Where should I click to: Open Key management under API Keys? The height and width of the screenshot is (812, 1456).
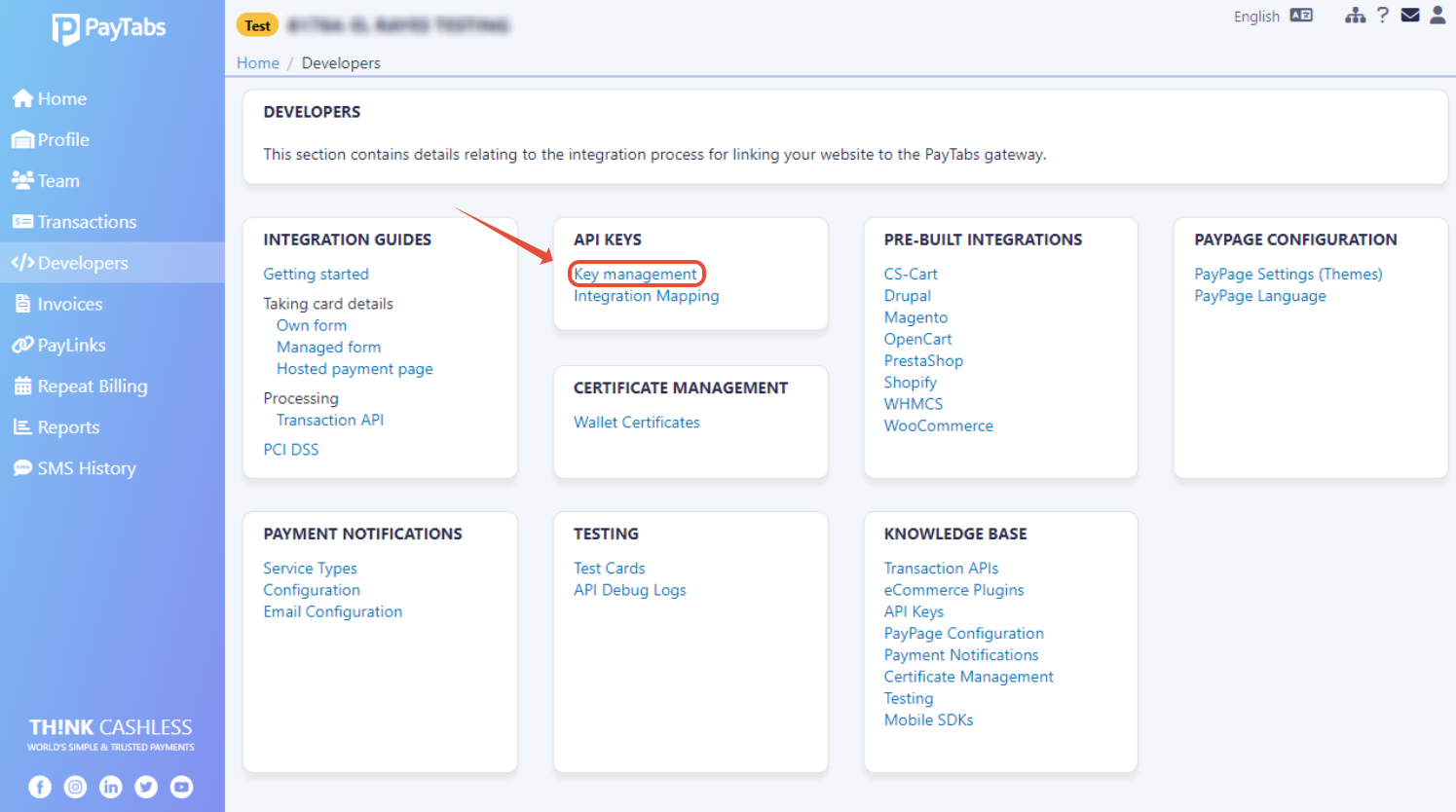pyautogui.click(x=636, y=275)
